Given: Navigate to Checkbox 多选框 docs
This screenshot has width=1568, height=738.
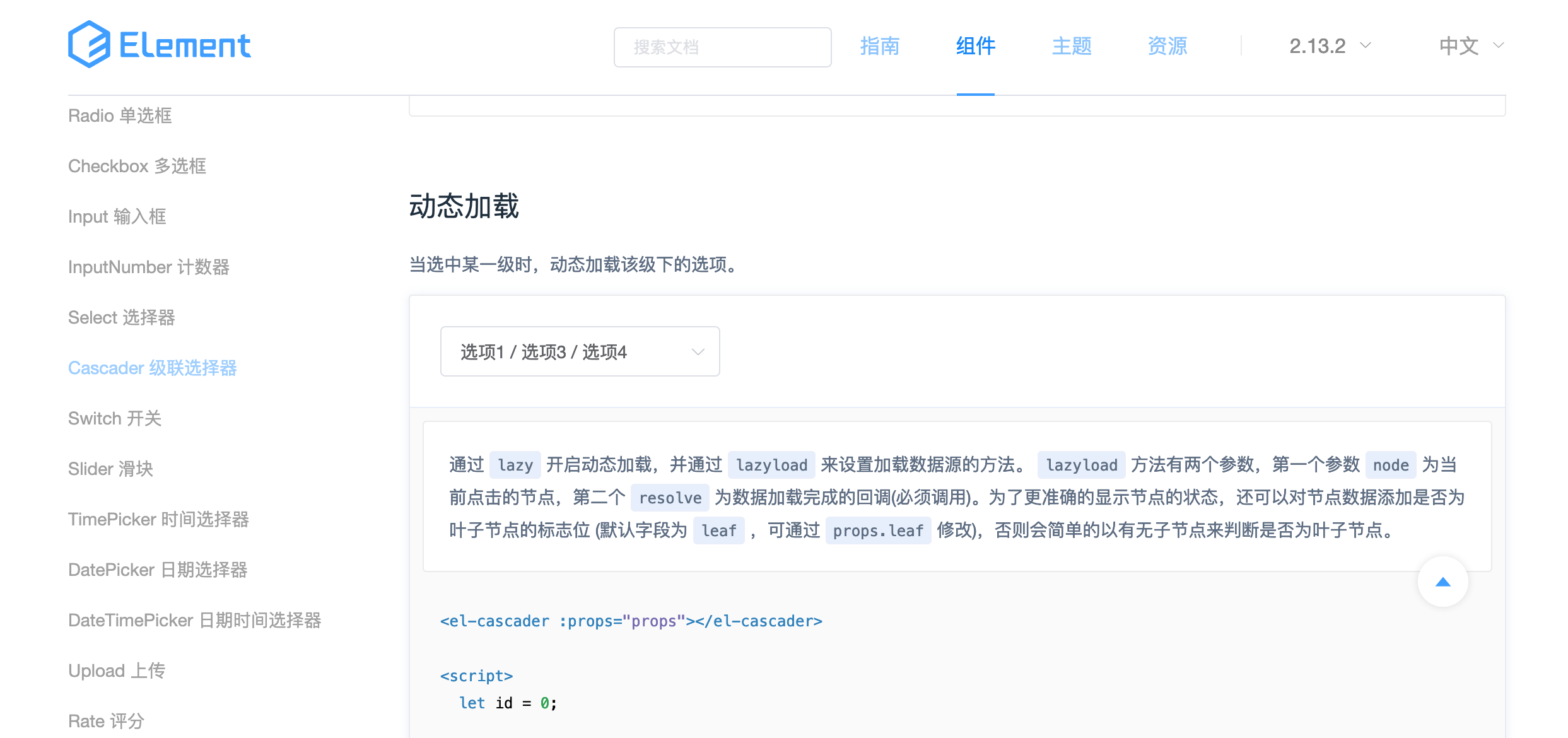Looking at the screenshot, I should tap(137, 166).
